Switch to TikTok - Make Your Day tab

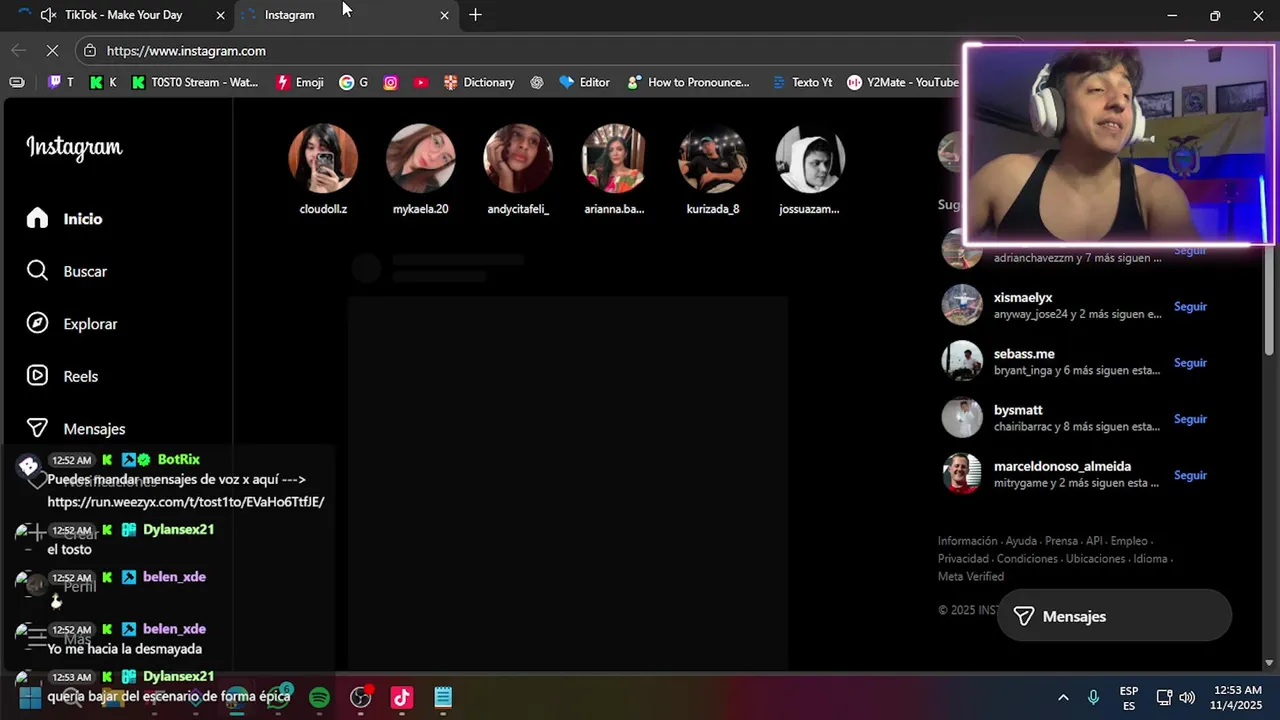click(123, 15)
